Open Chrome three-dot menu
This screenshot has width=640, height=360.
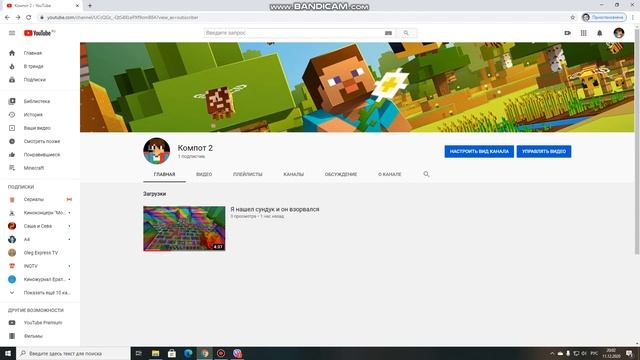[633, 18]
